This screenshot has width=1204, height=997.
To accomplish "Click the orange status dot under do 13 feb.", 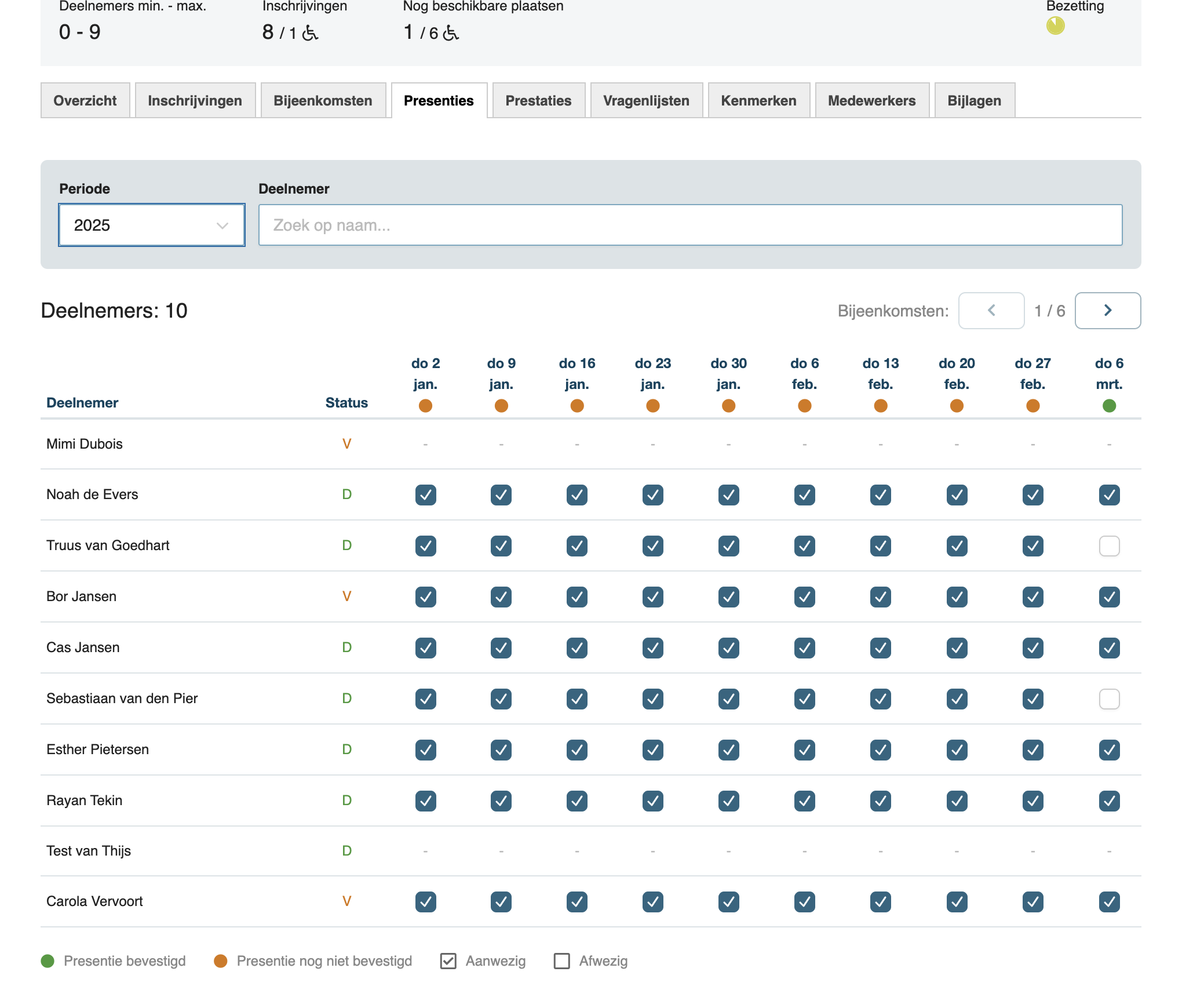I will [880, 406].
